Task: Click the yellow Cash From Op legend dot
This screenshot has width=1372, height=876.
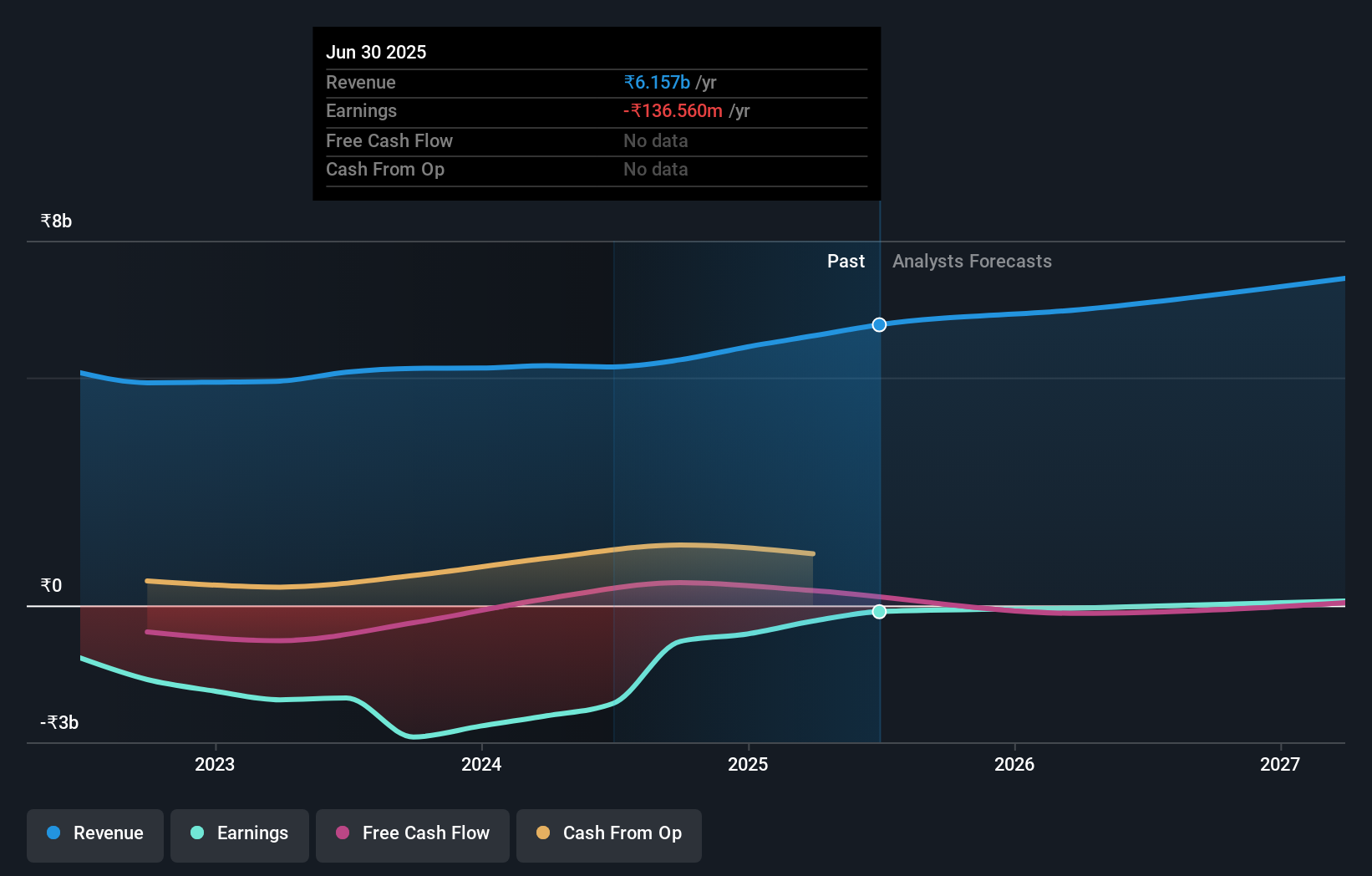Action: [x=542, y=833]
